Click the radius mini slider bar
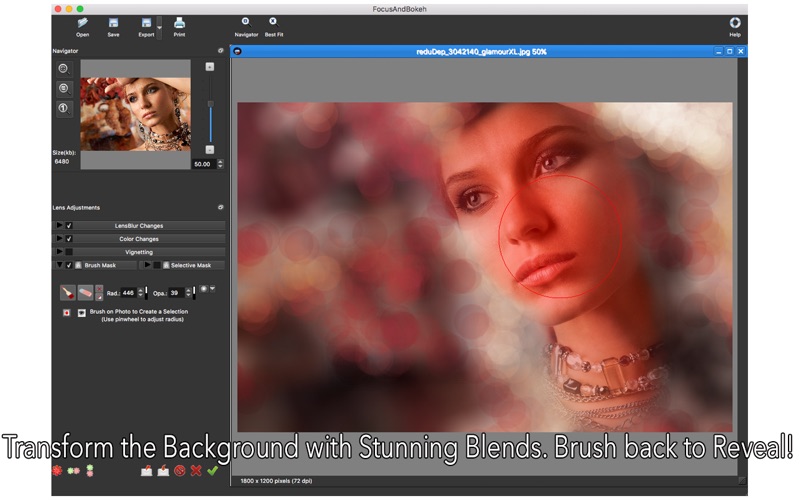This screenshot has height=500, width=800. point(146,292)
